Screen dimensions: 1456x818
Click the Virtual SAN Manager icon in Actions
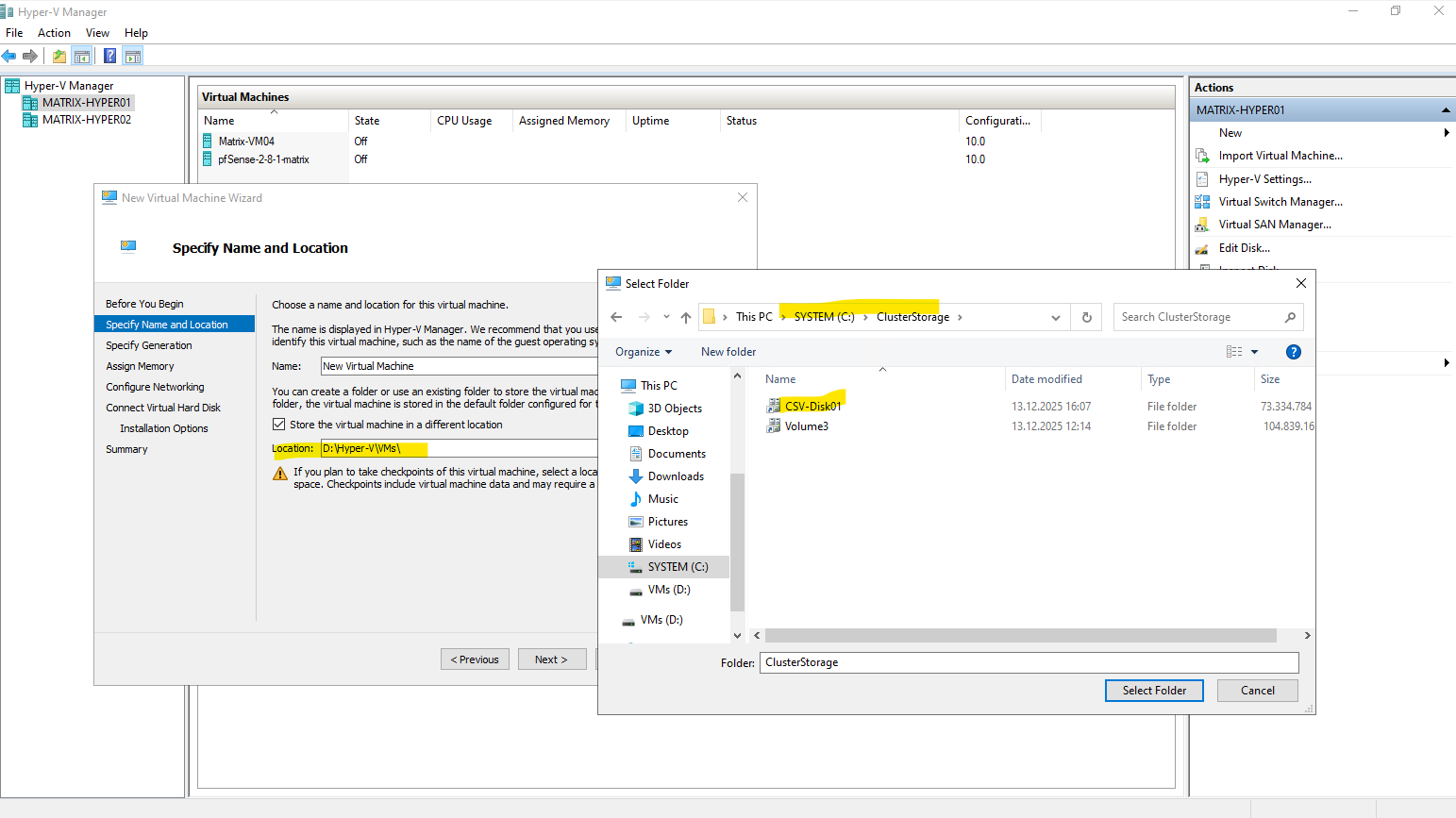[1202, 225]
